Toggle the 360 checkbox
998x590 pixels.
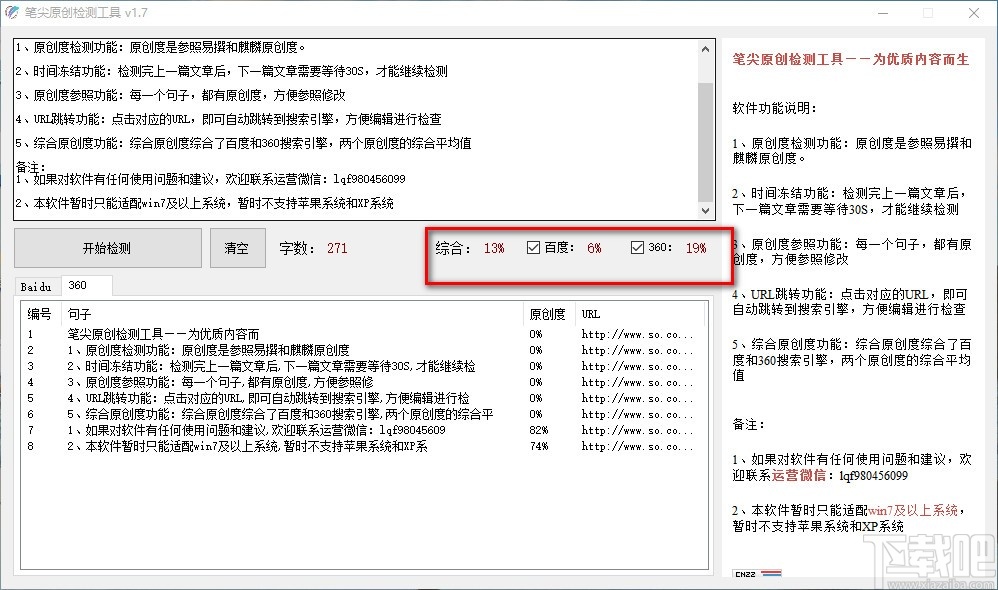[x=637, y=248]
